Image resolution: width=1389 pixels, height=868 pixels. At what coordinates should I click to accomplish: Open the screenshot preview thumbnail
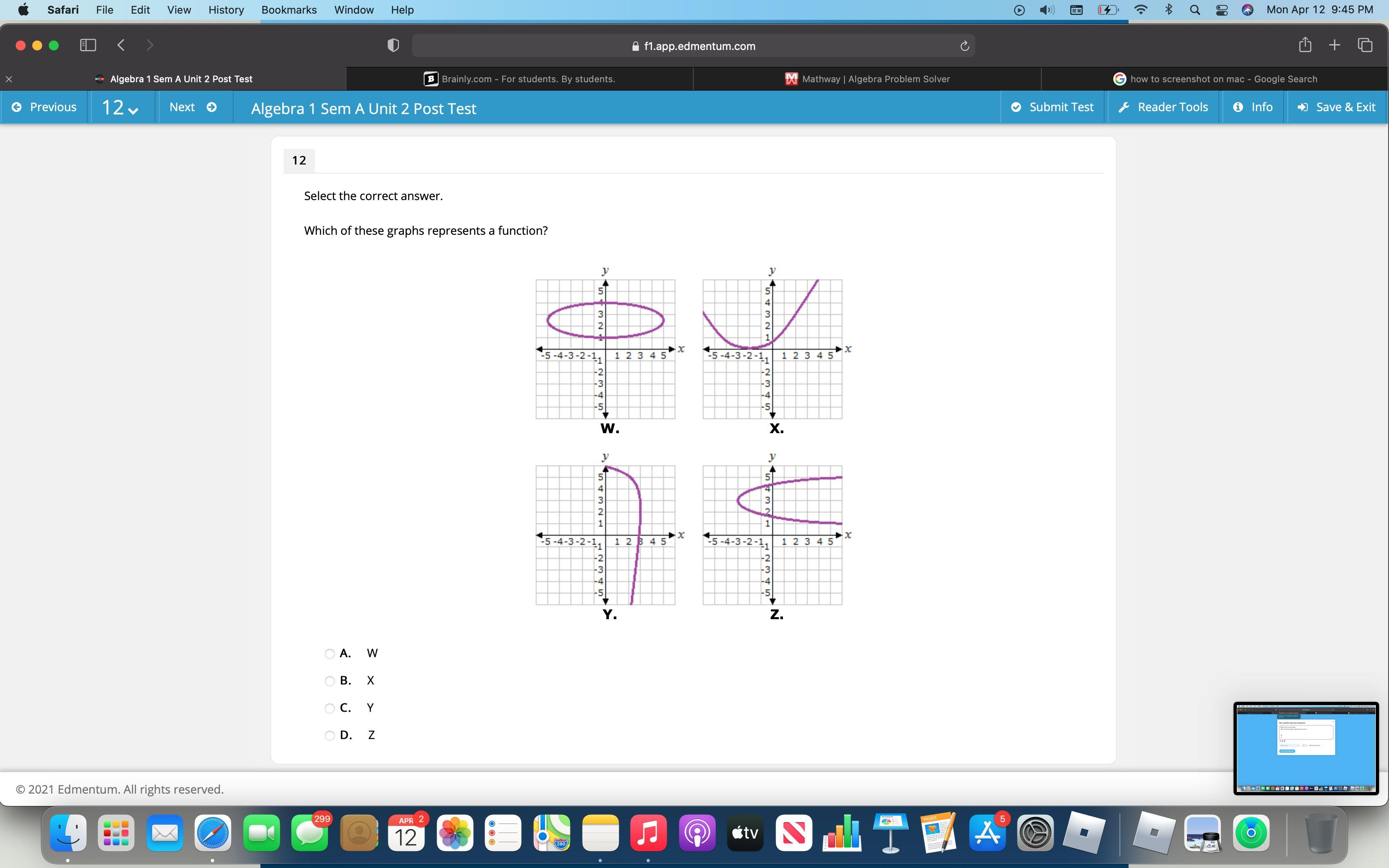[x=1305, y=747]
